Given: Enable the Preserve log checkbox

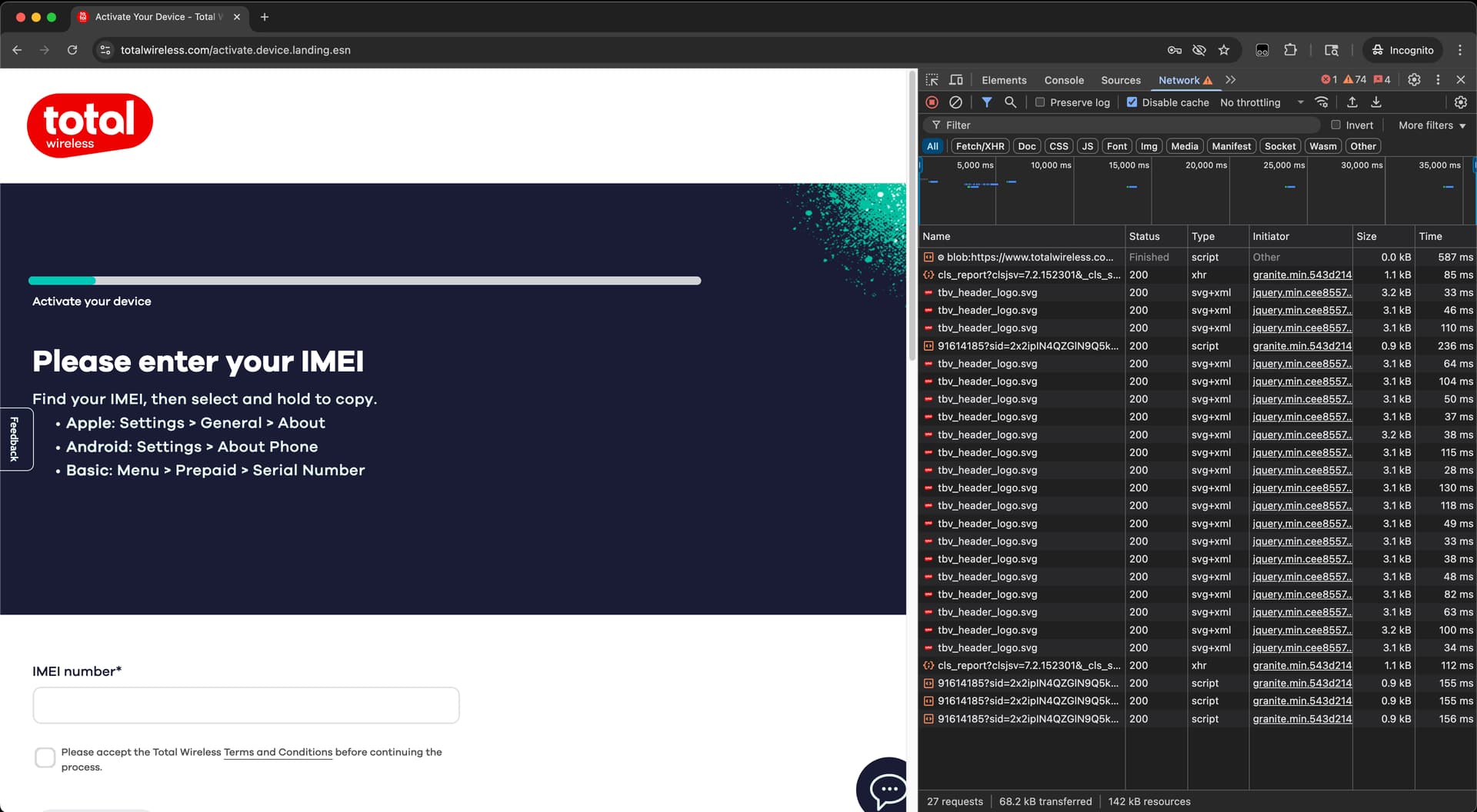Looking at the screenshot, I should [x=1040, y=102].
